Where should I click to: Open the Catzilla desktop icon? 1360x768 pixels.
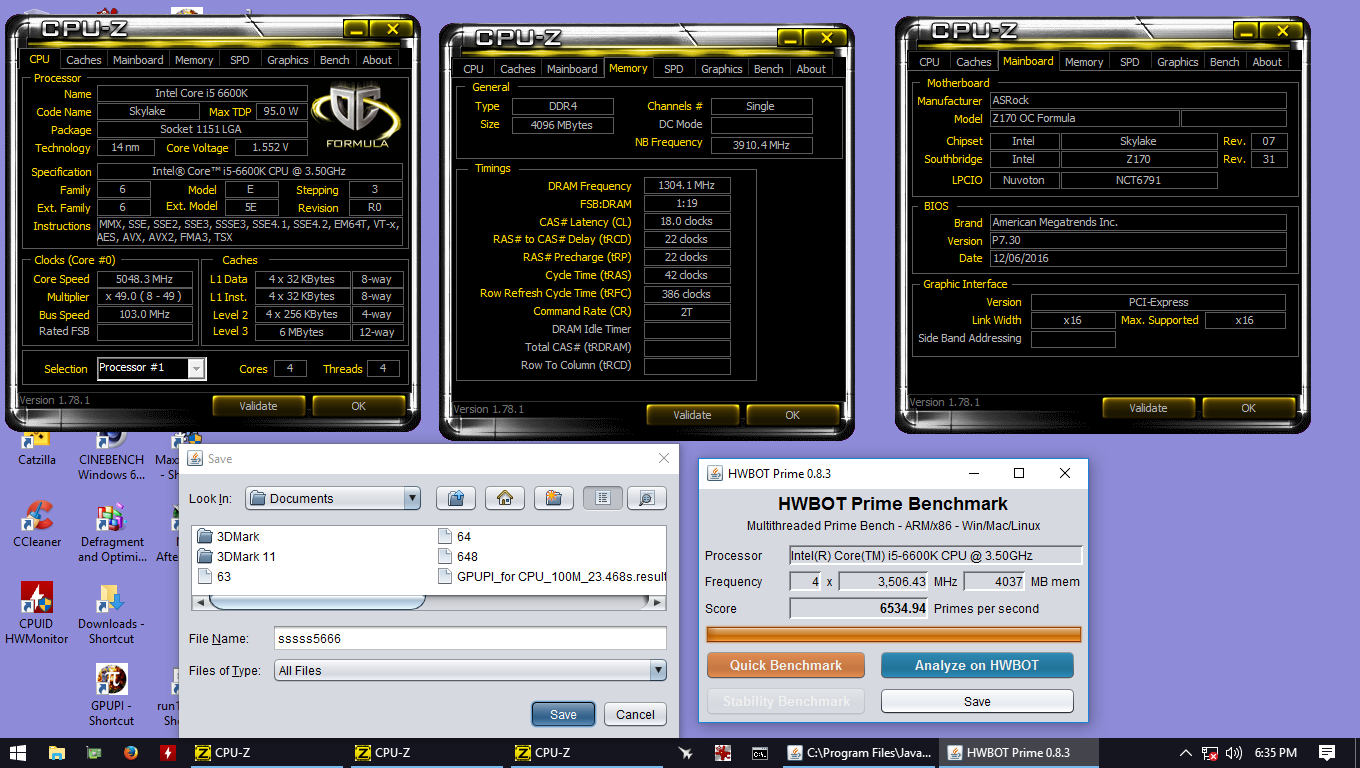37,448
